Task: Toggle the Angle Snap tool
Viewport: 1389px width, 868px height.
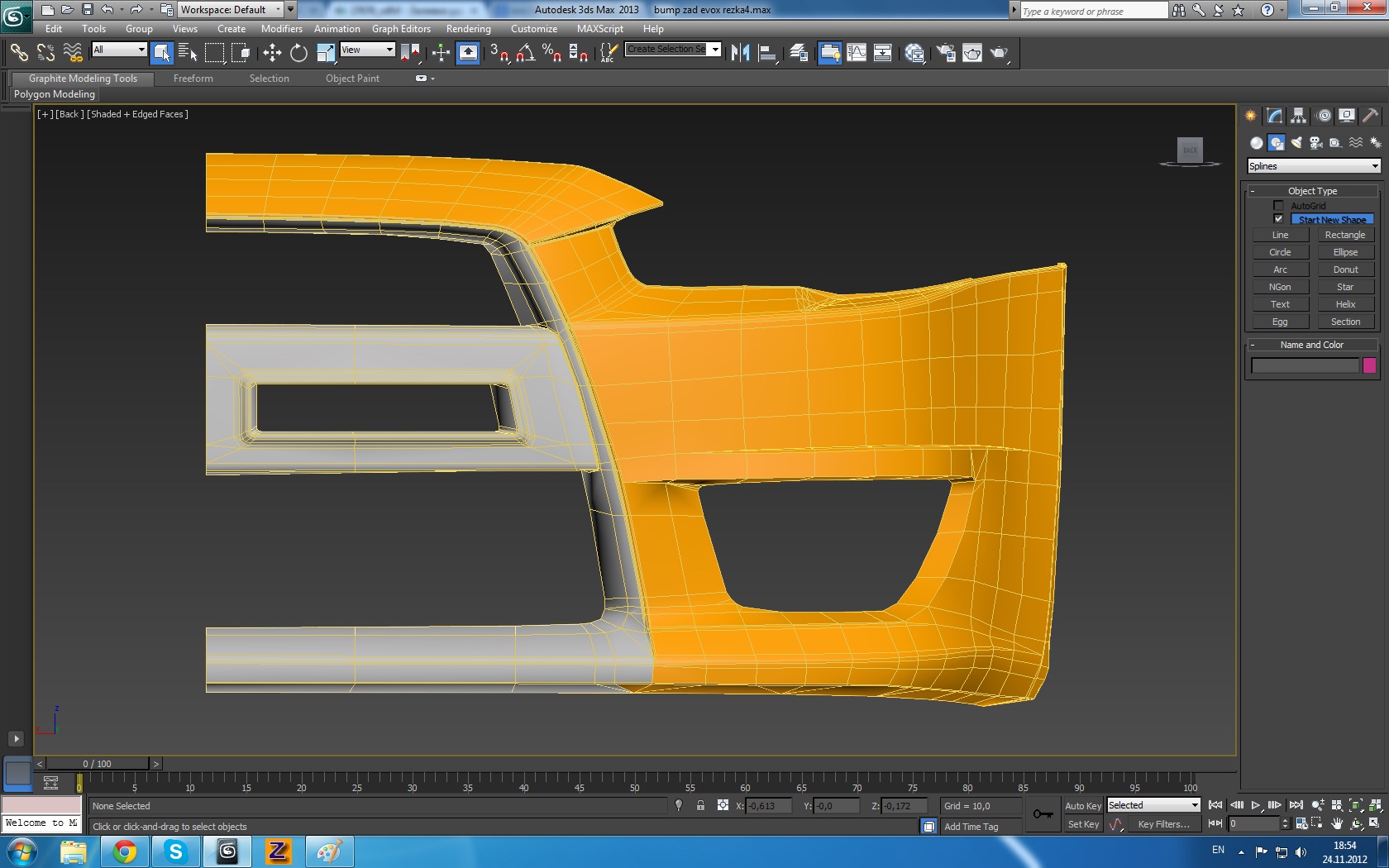Action: tap(526, 53)
